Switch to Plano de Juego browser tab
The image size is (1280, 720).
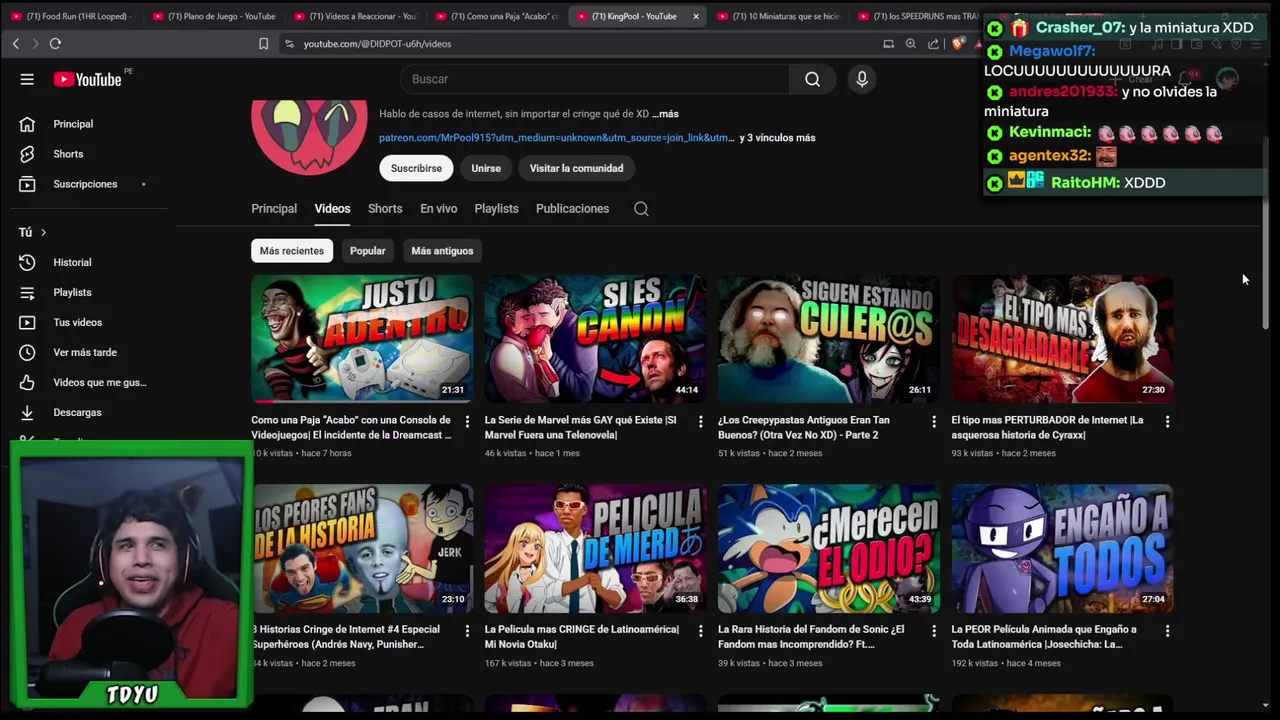(x=213, y=16)
